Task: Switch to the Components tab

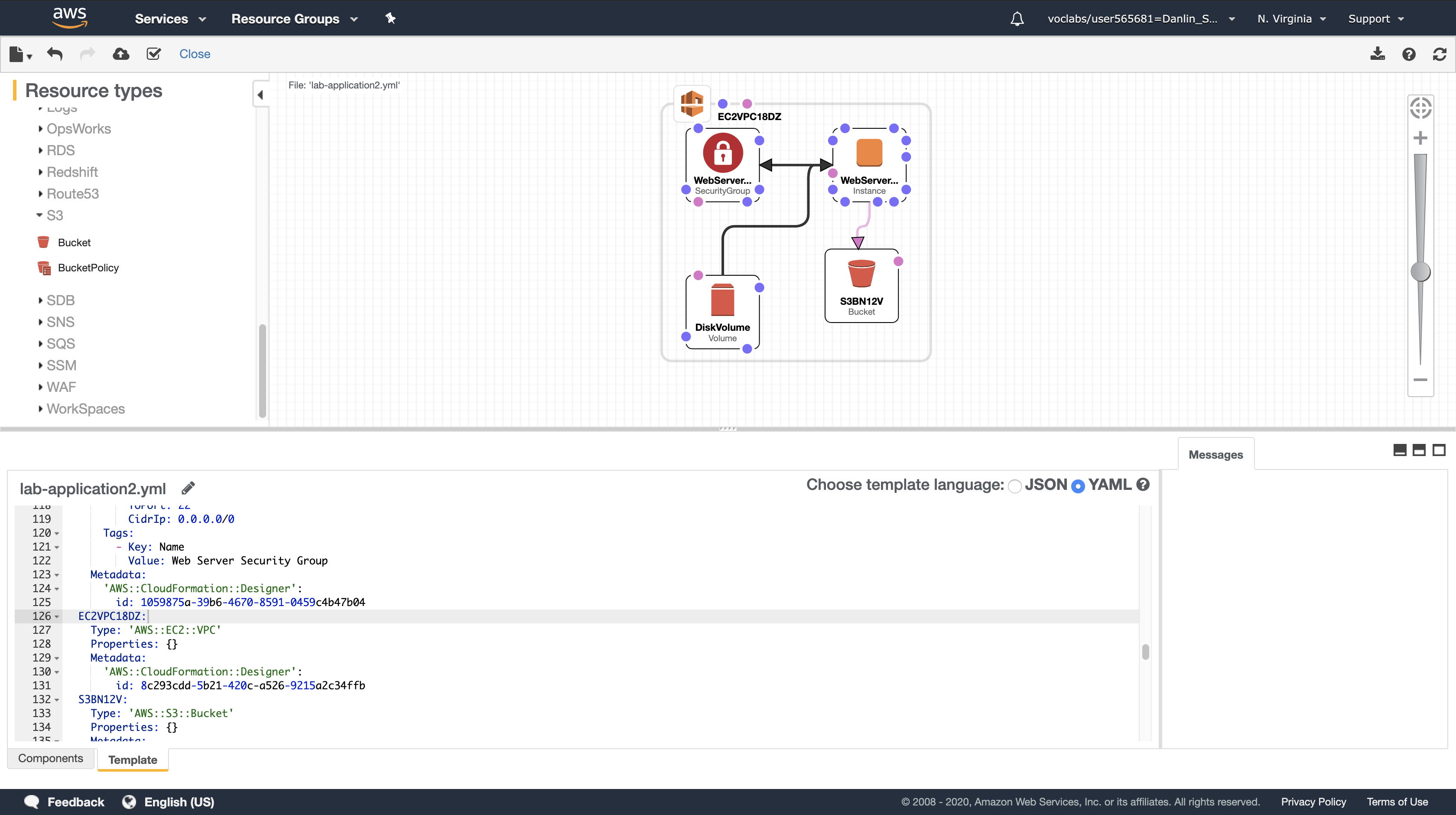Action: [50, 759]
